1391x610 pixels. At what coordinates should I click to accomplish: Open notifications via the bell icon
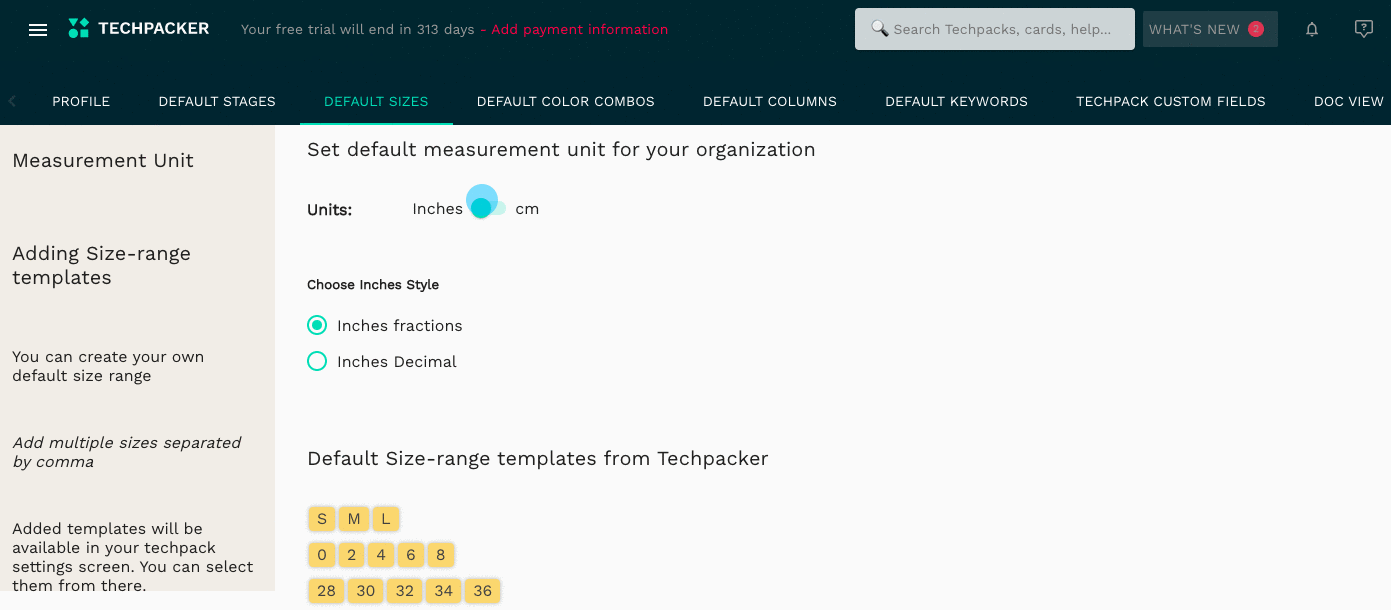1311,29
